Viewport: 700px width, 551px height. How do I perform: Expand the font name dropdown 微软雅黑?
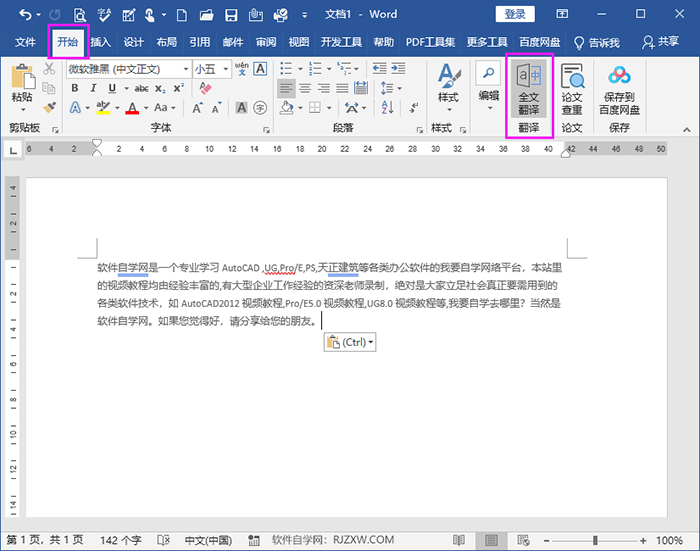tap(185, 69)
